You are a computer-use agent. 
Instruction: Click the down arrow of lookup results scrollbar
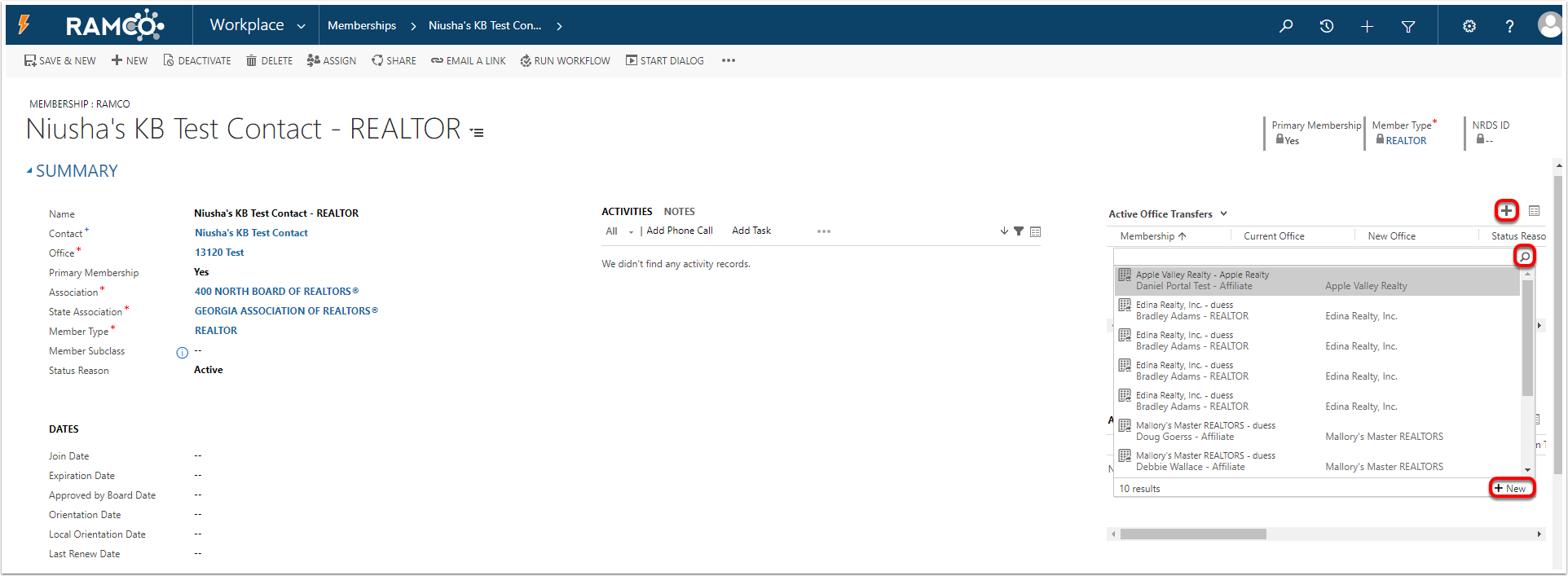1528,470
